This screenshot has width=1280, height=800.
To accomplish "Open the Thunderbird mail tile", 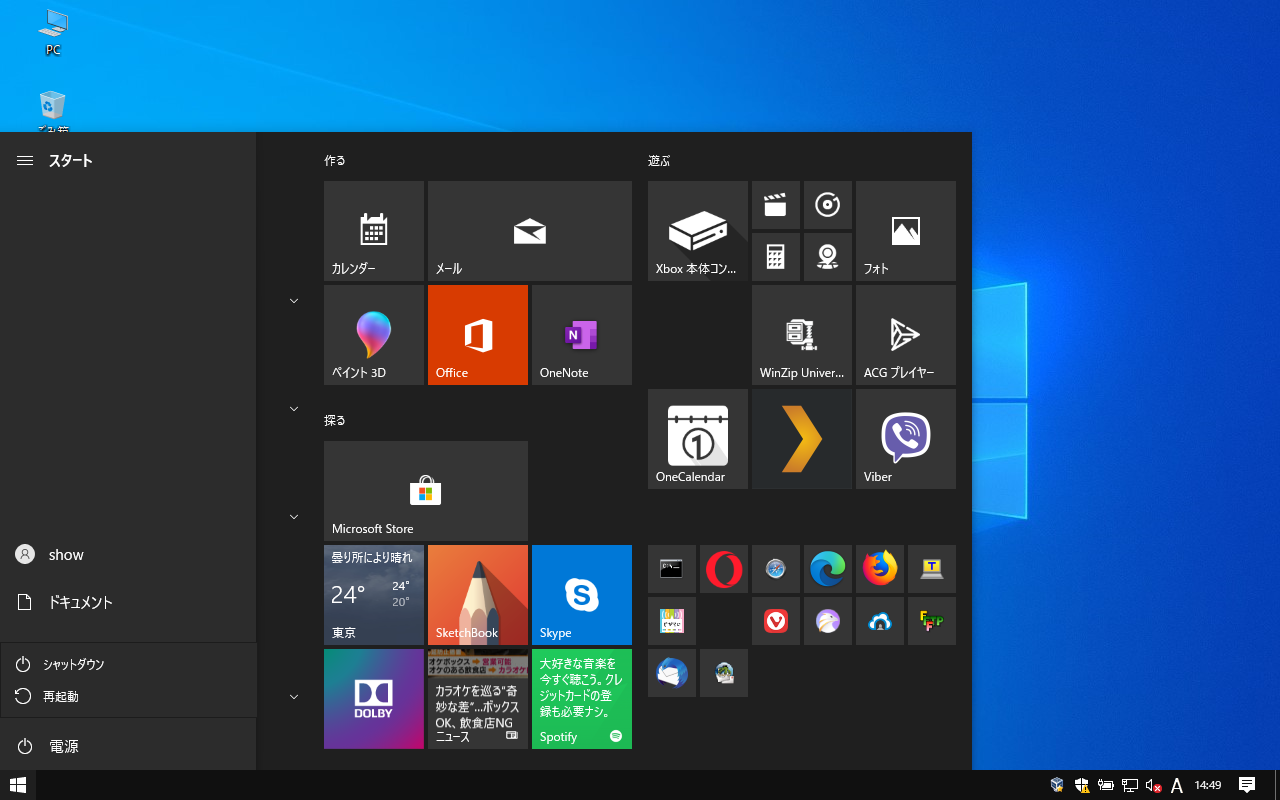I will (x=672, y=673).
